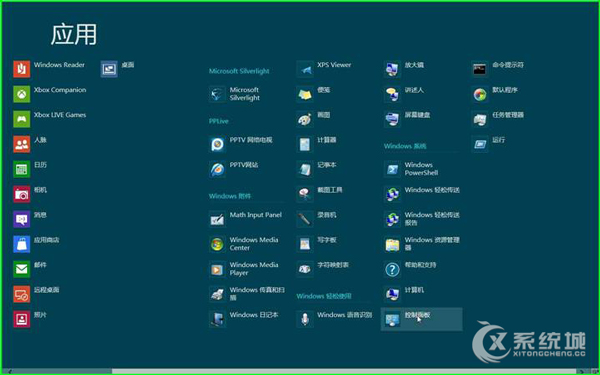Switch to the 桌面 desktop tile
Screen dimensions: 600x375
coord(117,69)
